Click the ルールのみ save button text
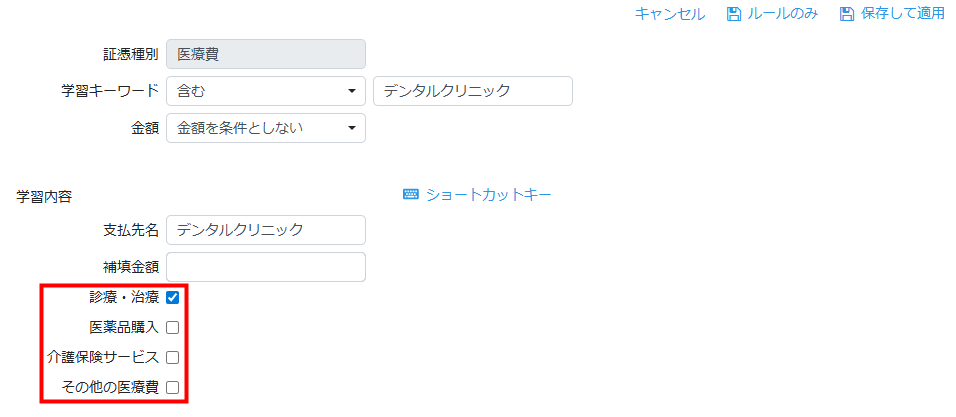Image resolution: width=956 pixels, height=417 pixels. click(x=783, y=14)
